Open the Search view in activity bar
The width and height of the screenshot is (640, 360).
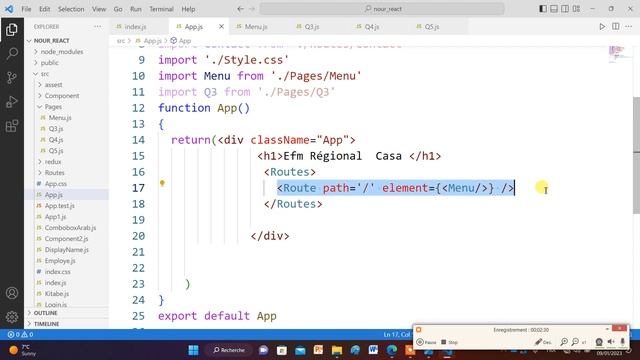tap(12, 53)
